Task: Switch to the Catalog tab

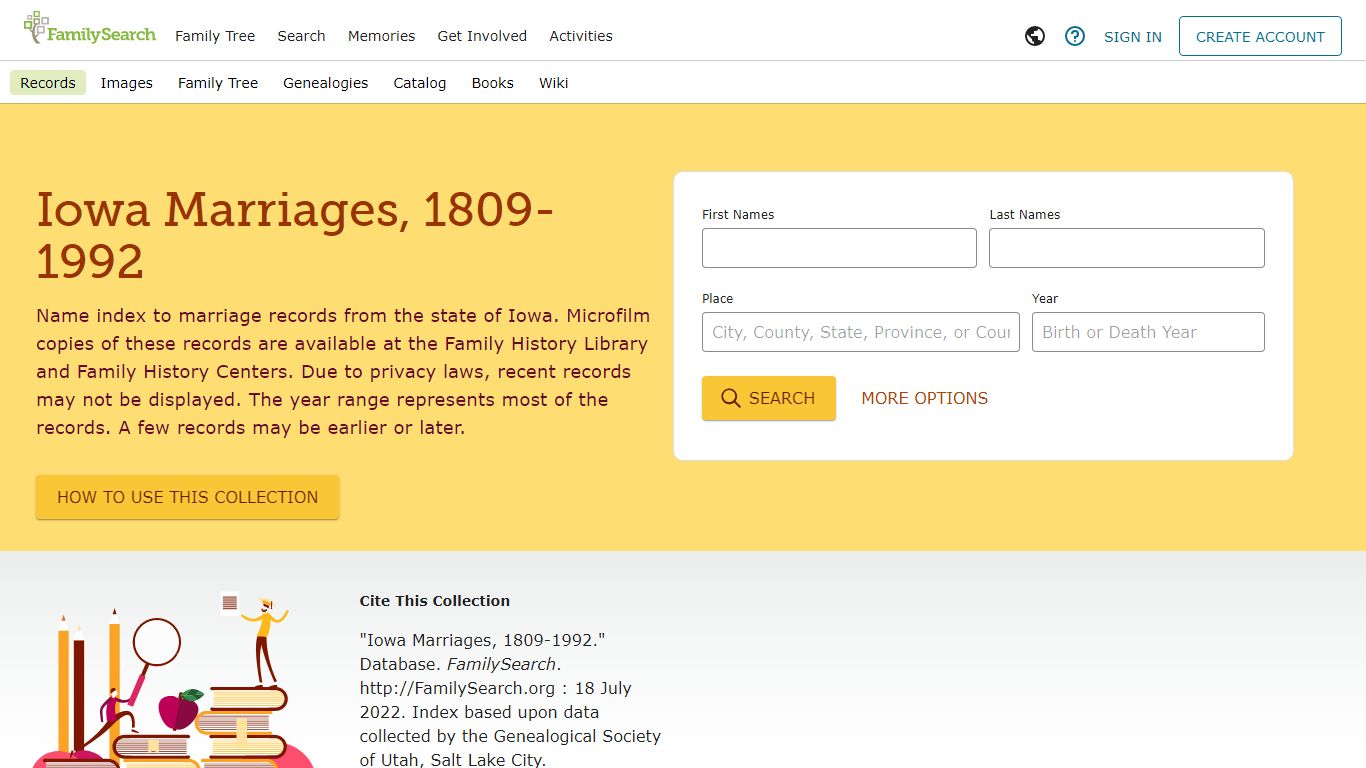Action: click(420, 83)
